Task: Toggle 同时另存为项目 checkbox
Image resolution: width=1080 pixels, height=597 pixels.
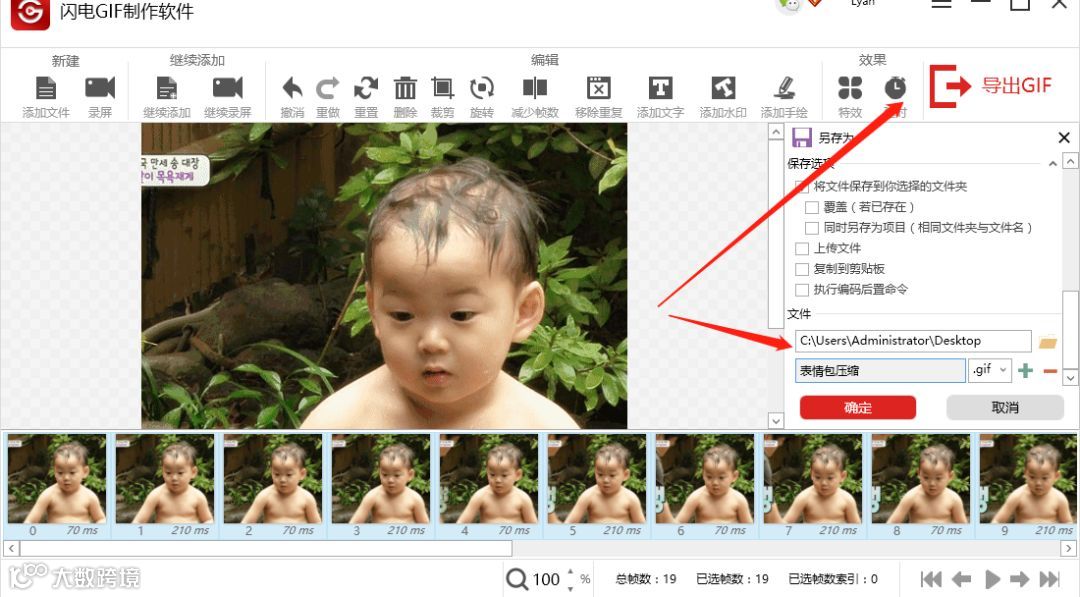Action: pos(812,228)
